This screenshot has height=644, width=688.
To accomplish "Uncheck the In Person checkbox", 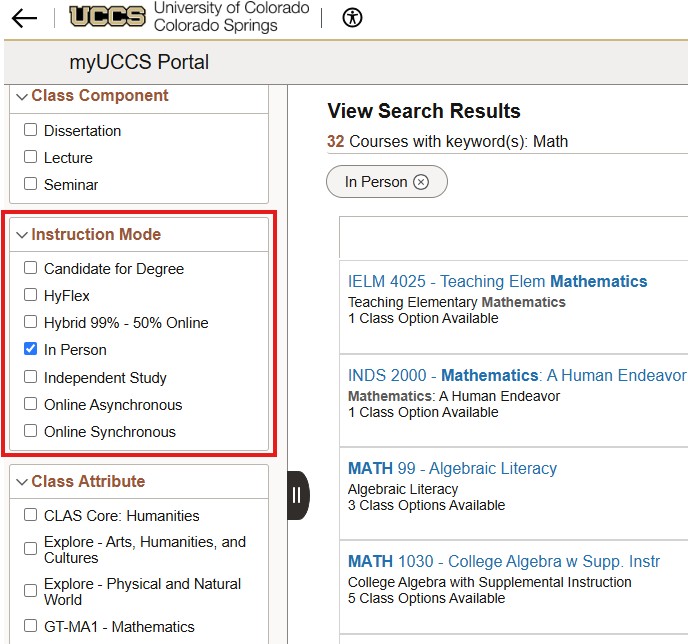I will [x=31, y=350].
